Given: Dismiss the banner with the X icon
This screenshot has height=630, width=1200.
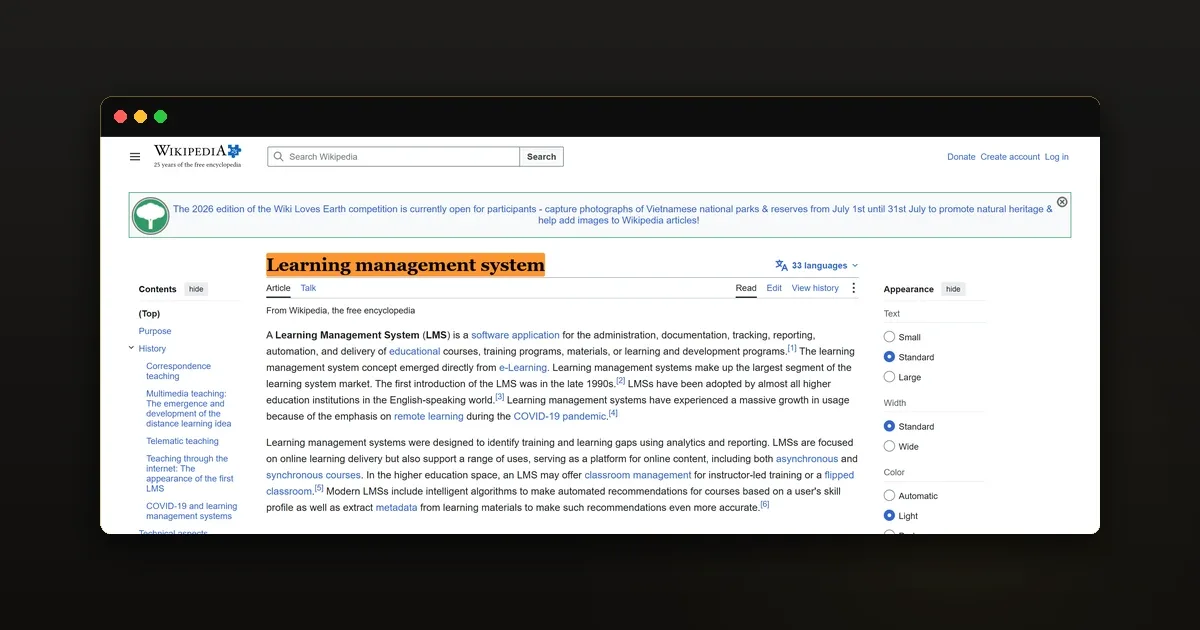Looking at the screenshot, I should coord(1062,202).
